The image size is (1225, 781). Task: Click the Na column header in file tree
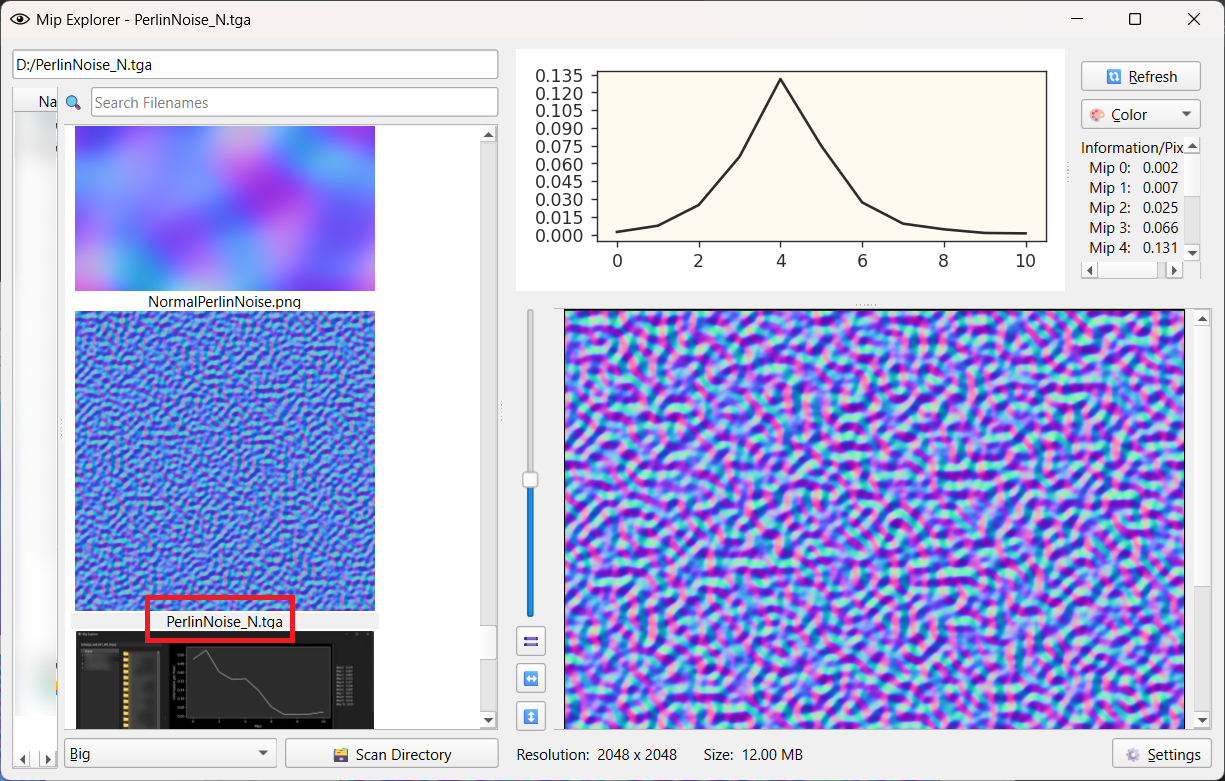[x=47, y=101]
